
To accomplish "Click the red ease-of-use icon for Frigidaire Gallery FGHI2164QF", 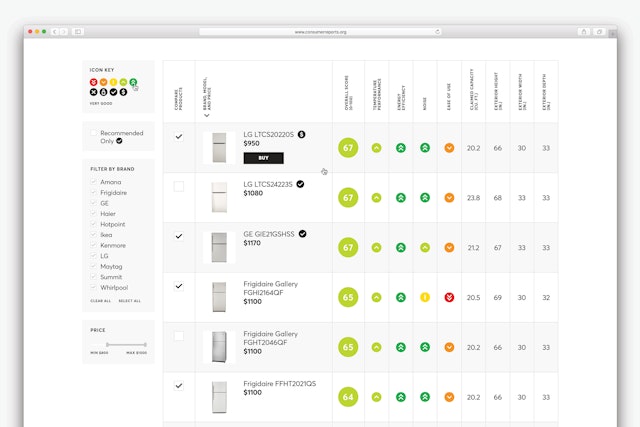I will coord(449,298).
